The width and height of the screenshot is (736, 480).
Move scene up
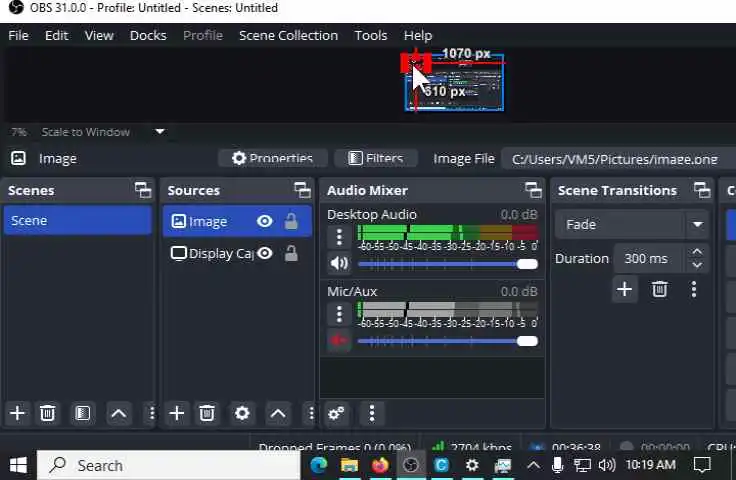tap(118, 413)
